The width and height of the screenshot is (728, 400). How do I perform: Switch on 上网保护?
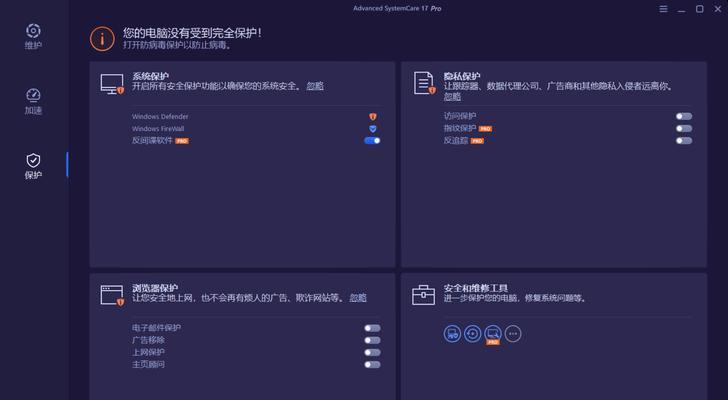click(x=372, y=352)
